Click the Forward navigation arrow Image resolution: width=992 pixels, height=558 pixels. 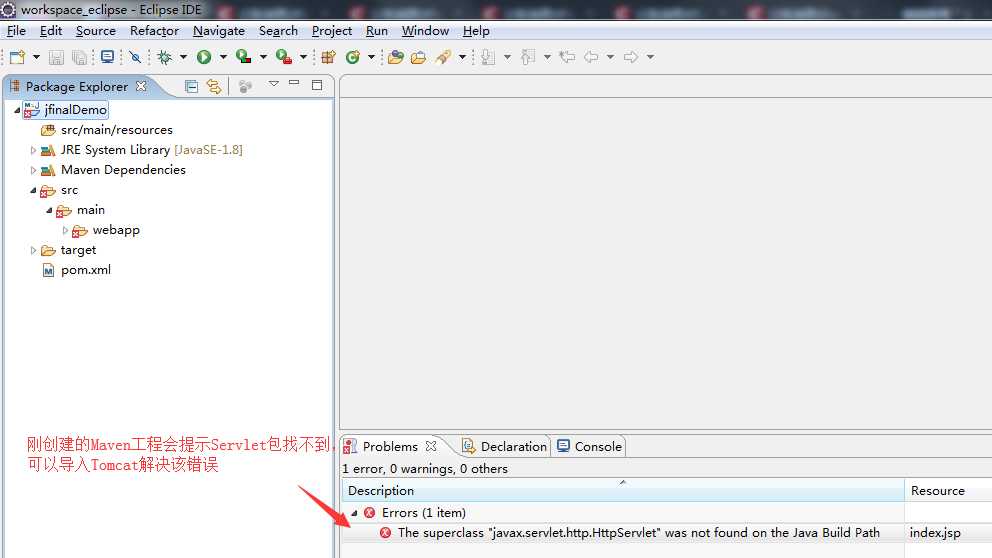pos(631,57)
